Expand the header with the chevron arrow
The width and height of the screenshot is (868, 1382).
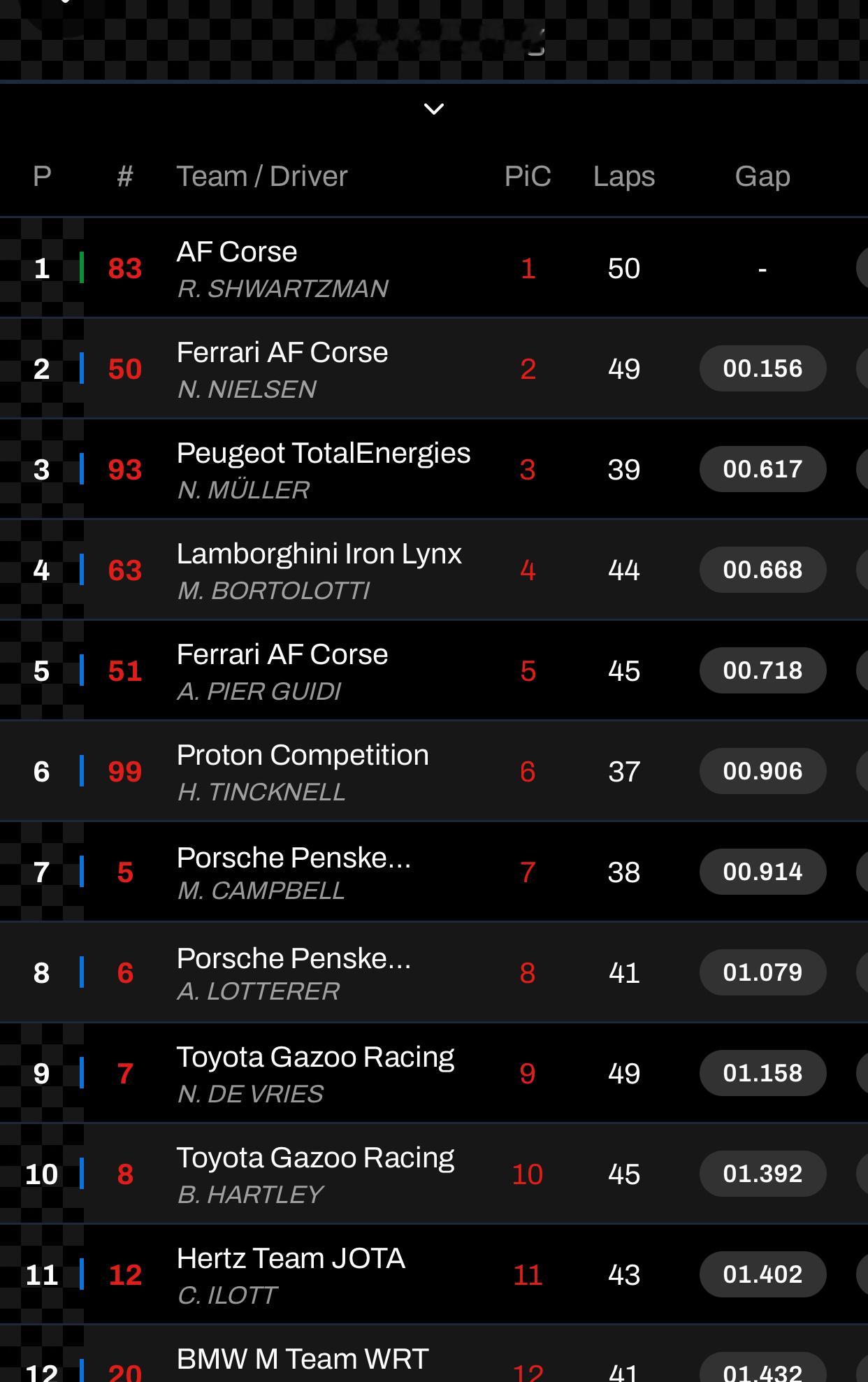click(x=434, y=108)
